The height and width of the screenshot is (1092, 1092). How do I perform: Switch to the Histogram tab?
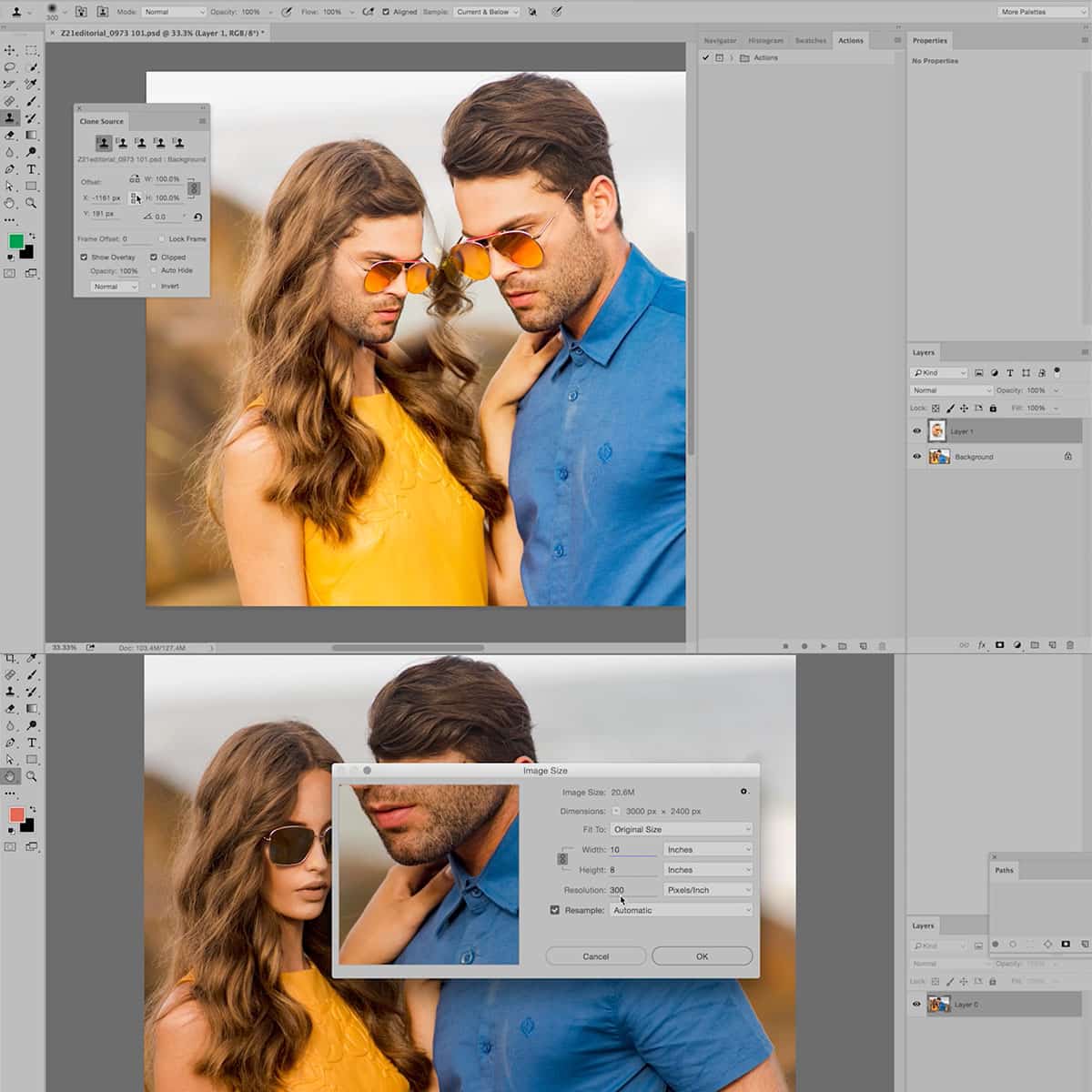coord(765,41)
